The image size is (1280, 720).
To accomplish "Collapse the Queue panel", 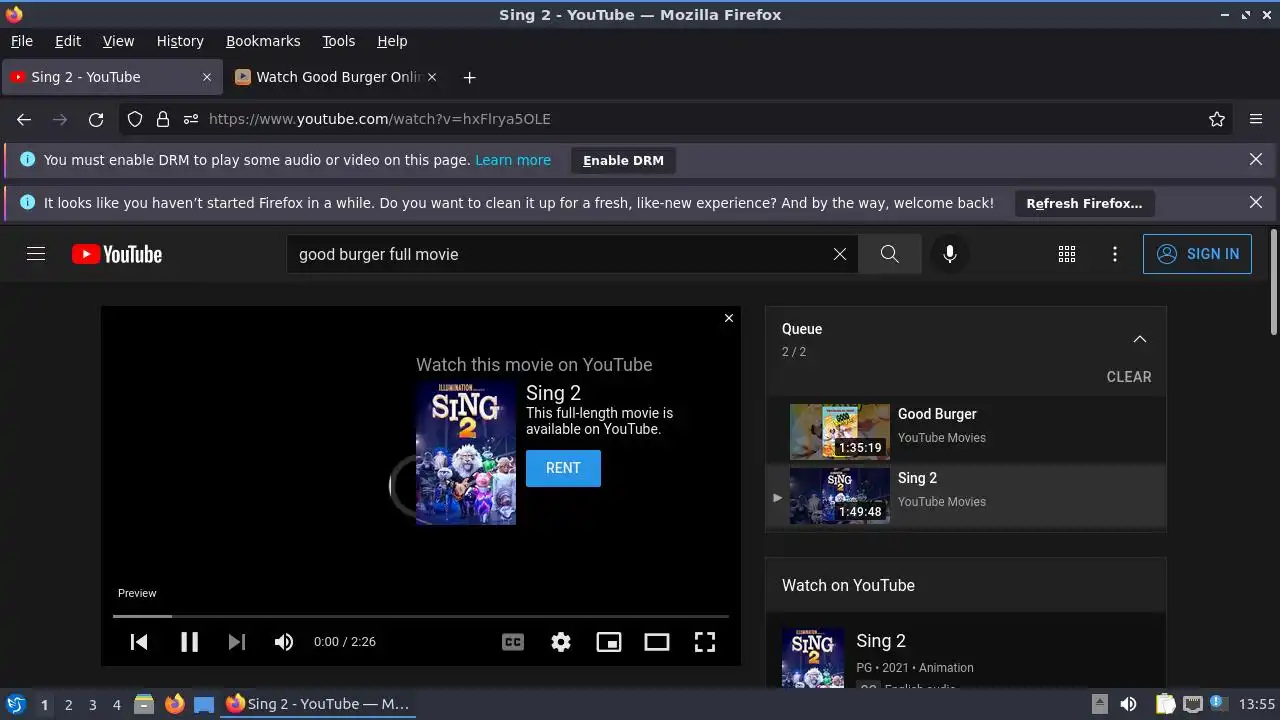I will [x=1139, y=339].
